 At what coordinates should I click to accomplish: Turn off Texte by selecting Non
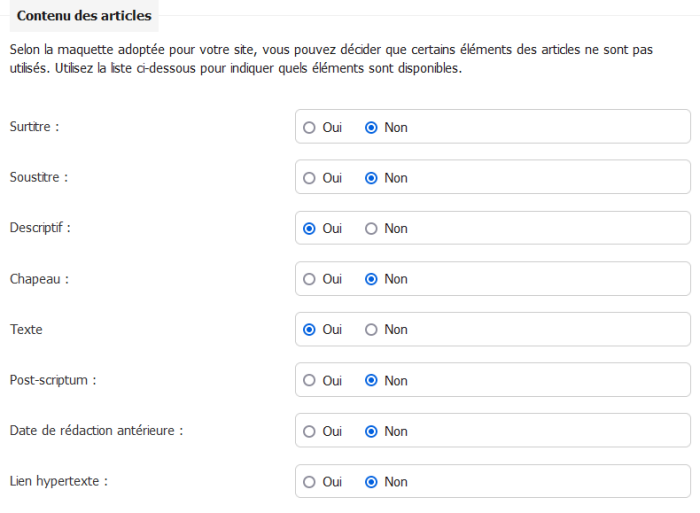tap(372, 330)
